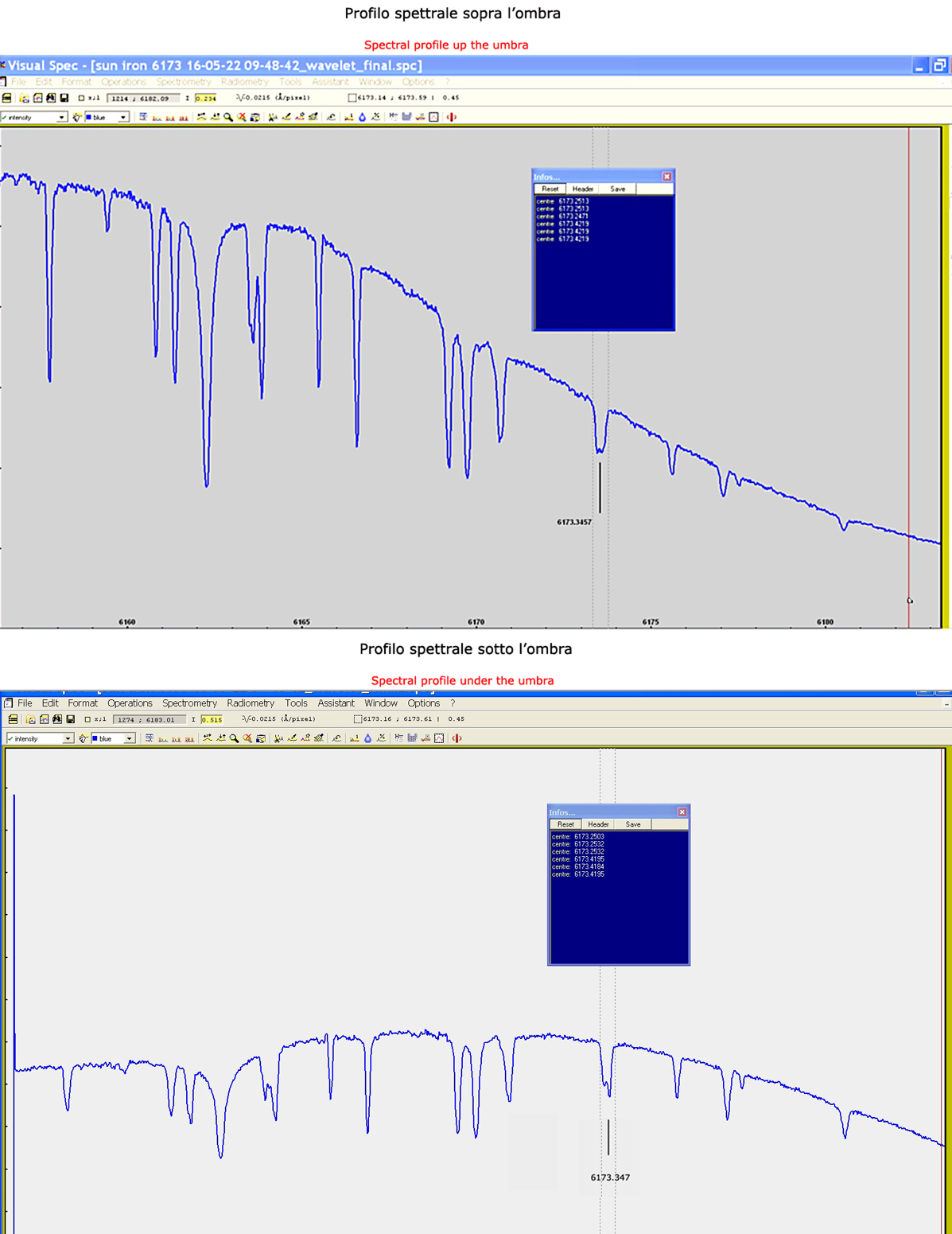Click the 6170 wavelength axis label

[x=476, y=622]
